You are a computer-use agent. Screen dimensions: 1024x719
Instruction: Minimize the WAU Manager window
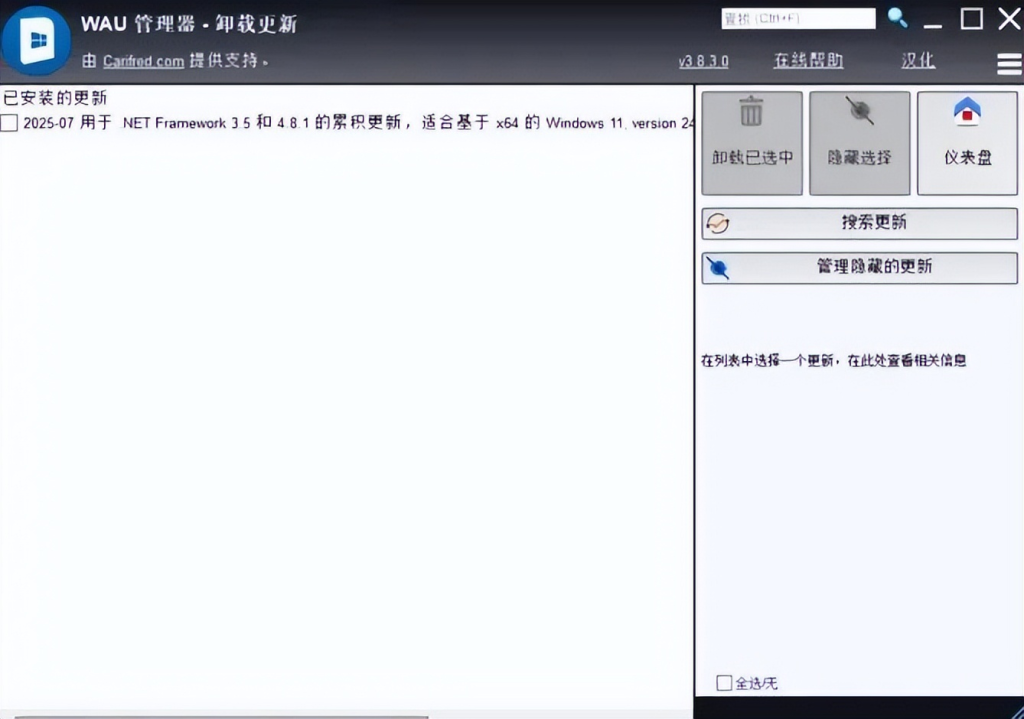(933, 20)
